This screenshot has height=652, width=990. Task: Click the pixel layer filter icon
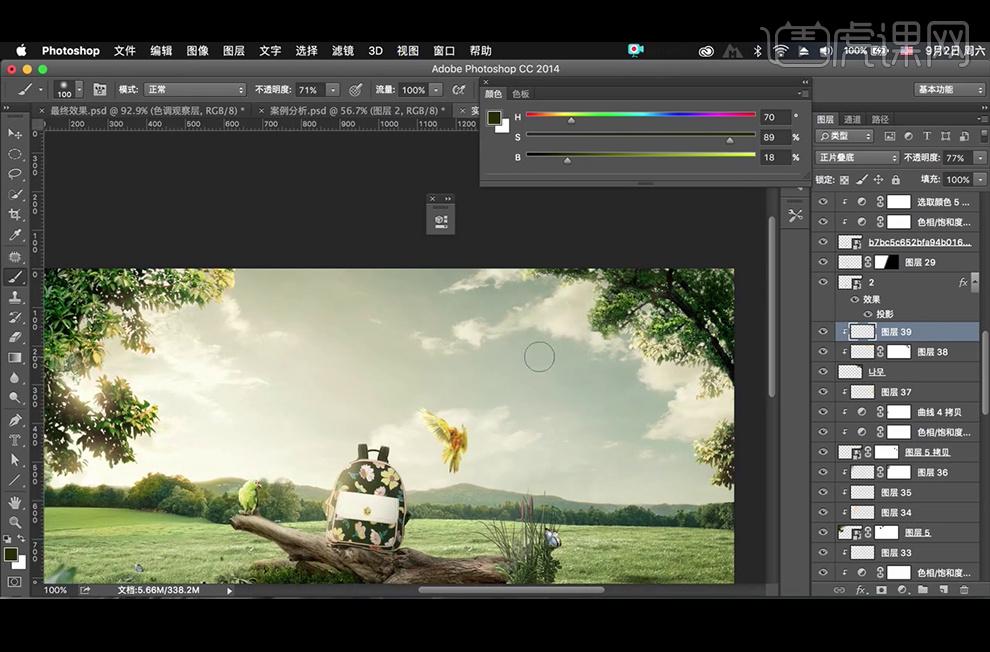coord(890,136)
